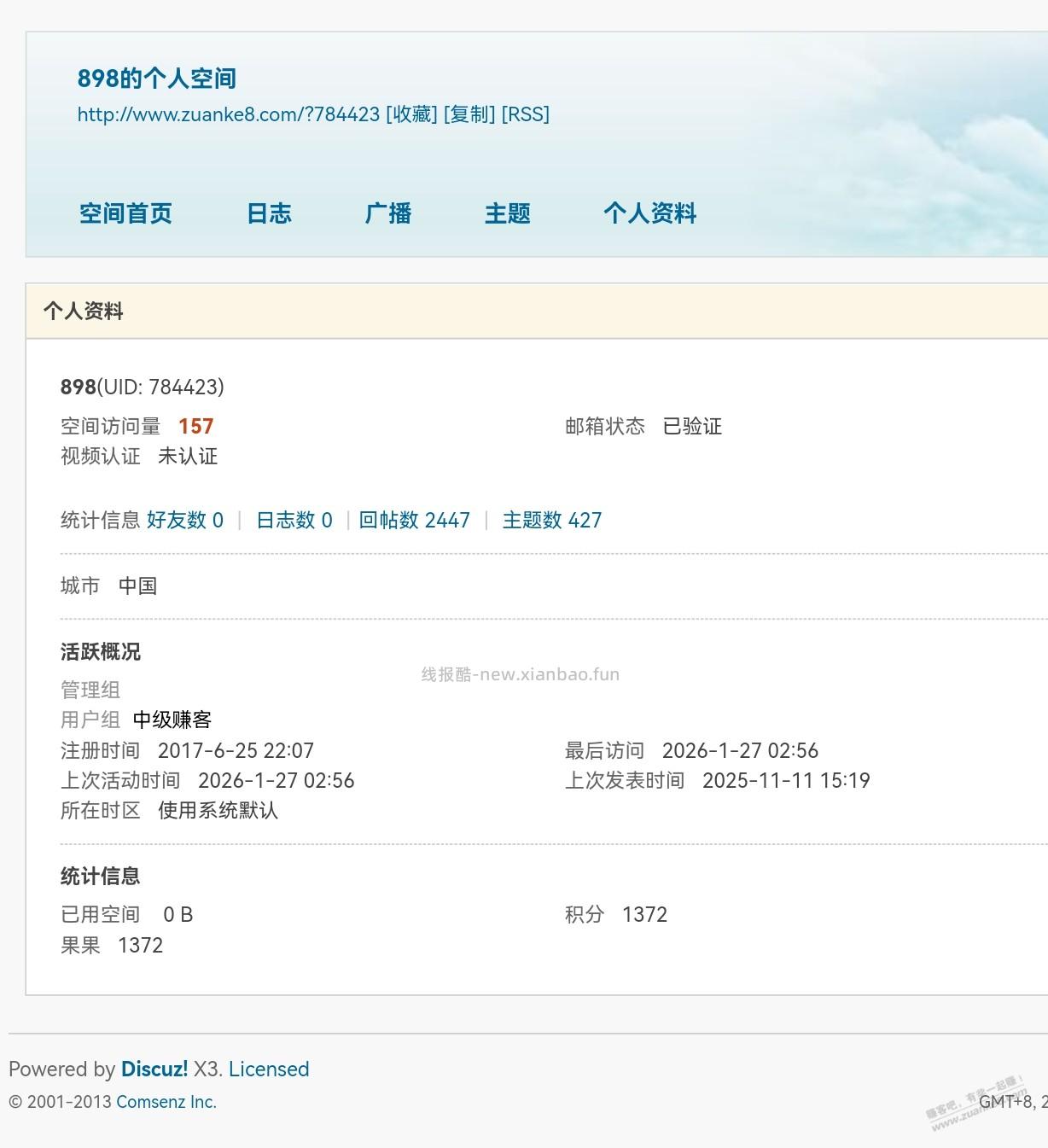Click the 898的个人空间 page title
This screenshot has width=1048, height=1148.
tap(157, 79)
